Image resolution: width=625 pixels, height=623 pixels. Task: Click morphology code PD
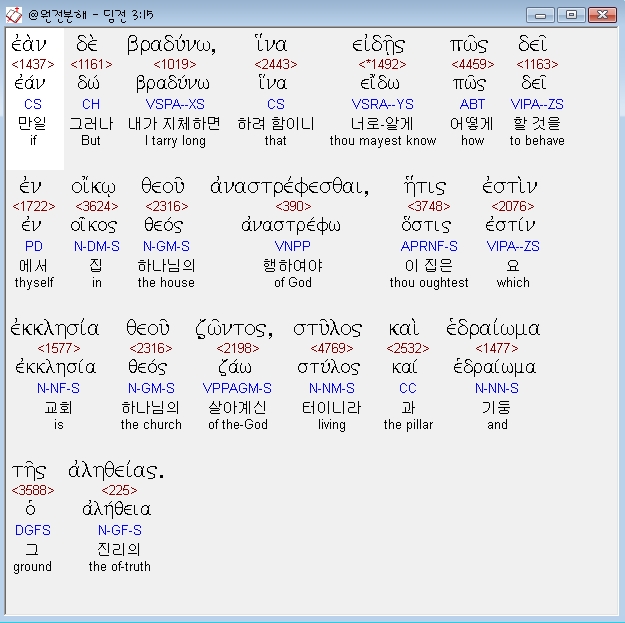[34, 246]
